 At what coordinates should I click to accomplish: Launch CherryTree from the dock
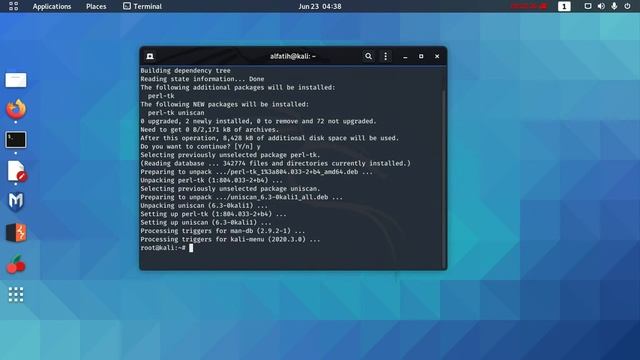[16, 264]
